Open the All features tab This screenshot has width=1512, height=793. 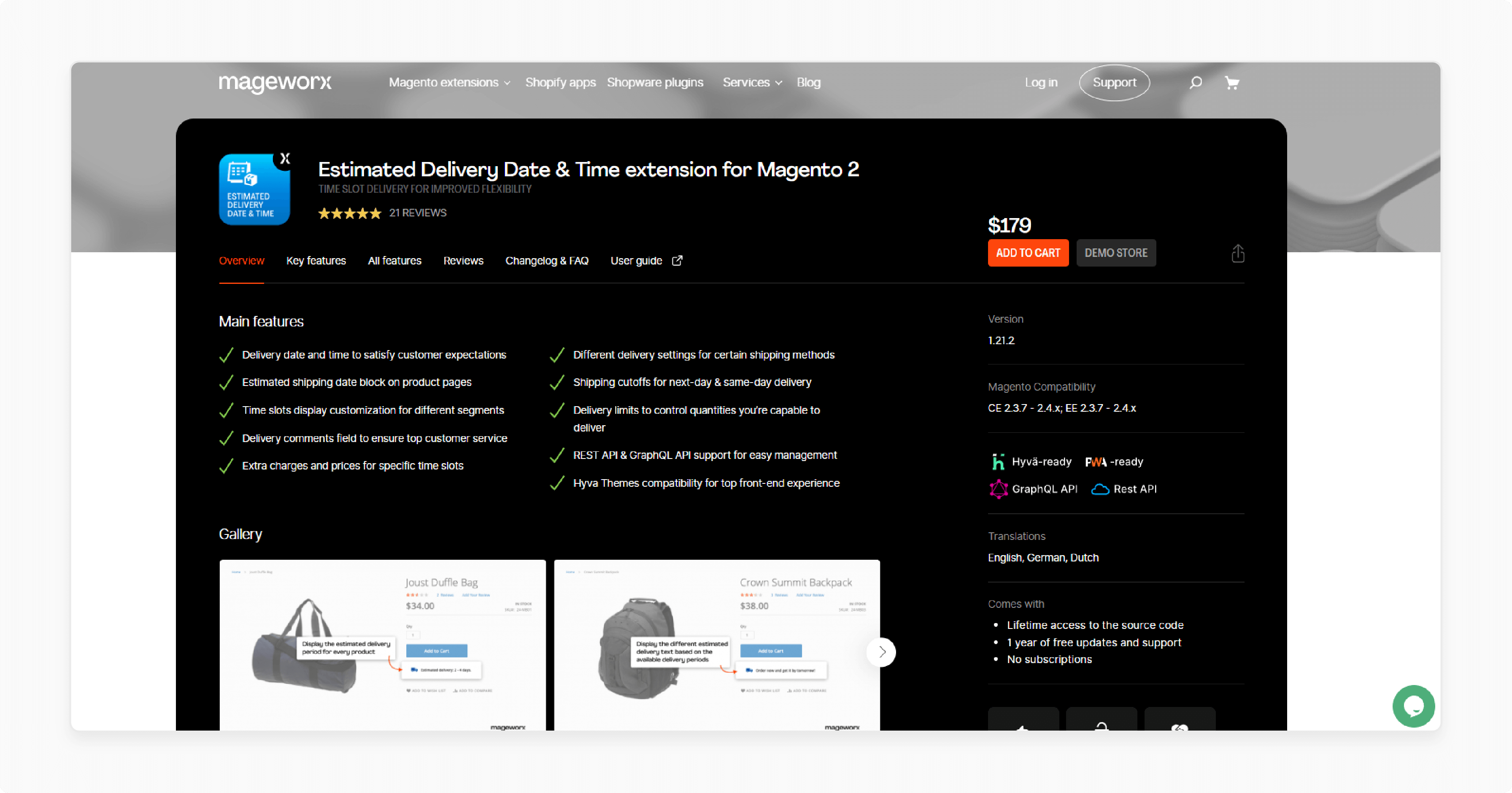pyautogui.click(x=394, y=261)
